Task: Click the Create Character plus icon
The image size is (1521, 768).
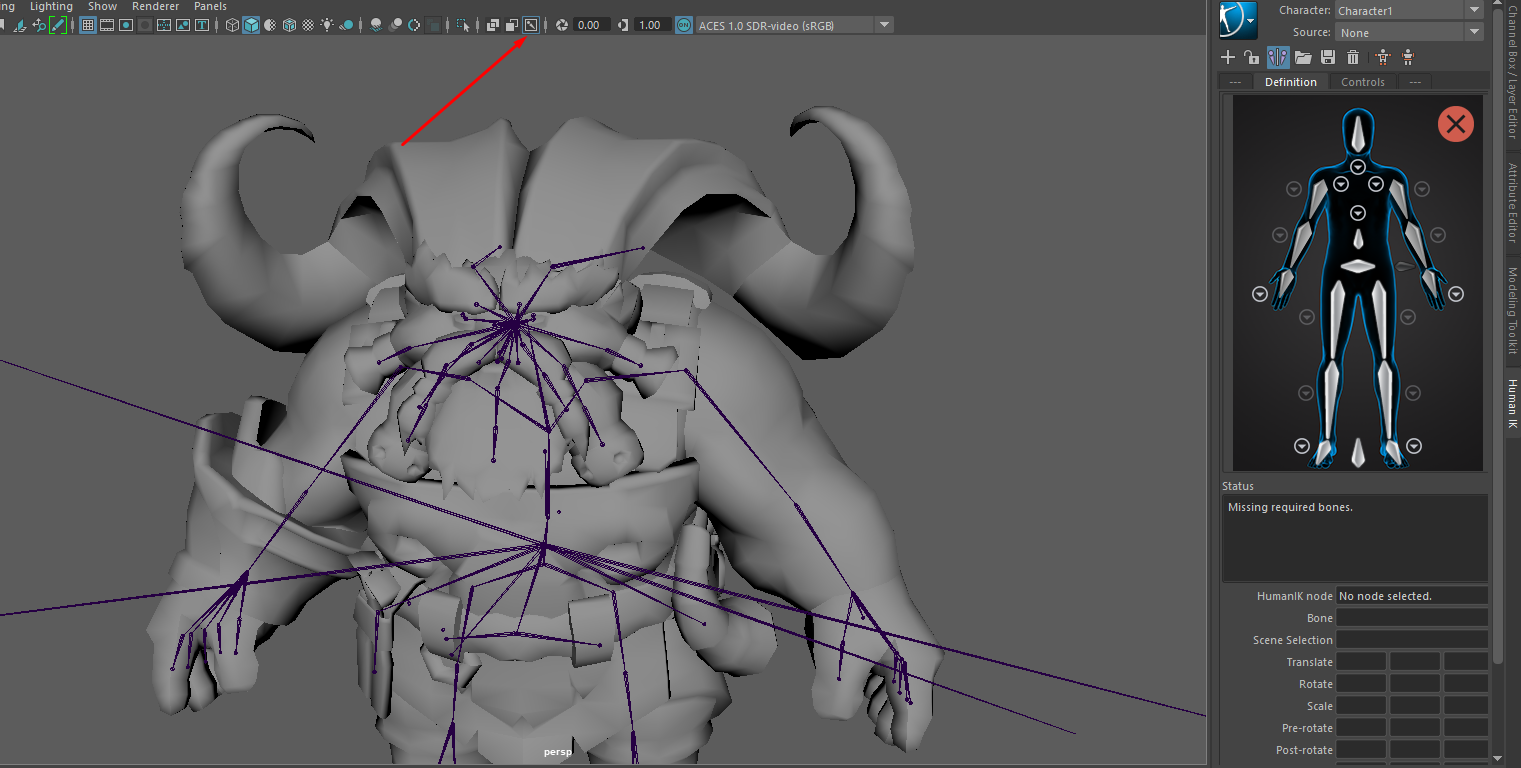Action: [1229, 58]
